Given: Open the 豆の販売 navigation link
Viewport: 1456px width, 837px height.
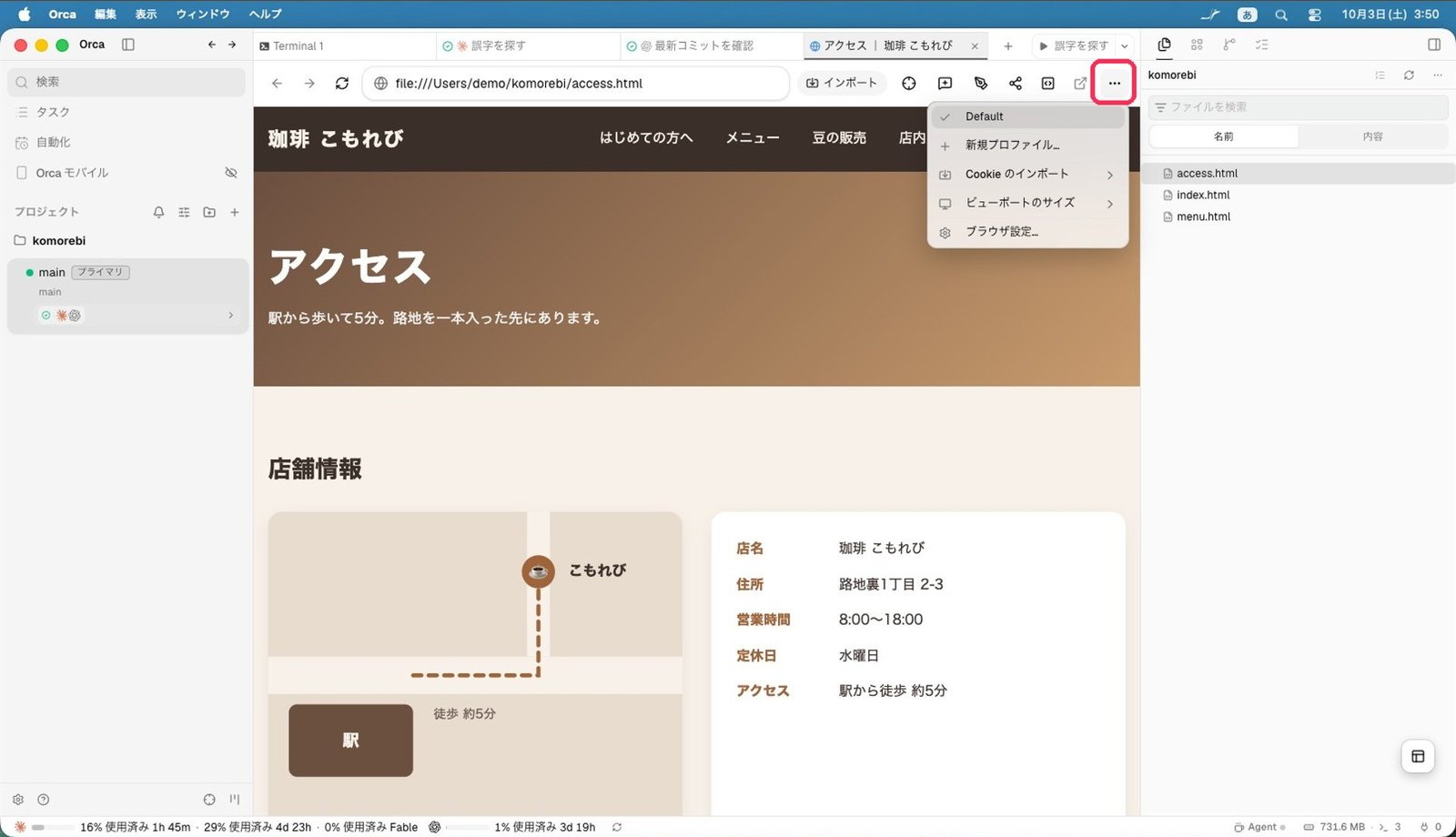Looking at the screenshot, I should [x=839, y=138].
